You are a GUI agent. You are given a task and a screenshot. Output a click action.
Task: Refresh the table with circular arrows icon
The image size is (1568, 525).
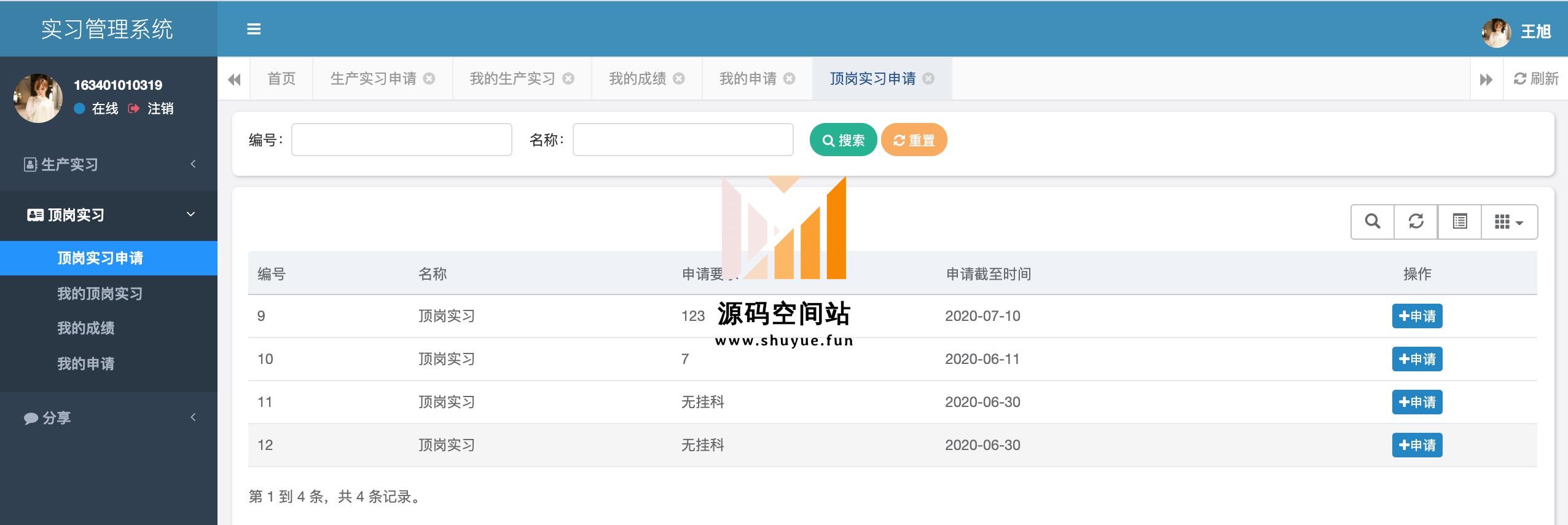coord(1416,221)
